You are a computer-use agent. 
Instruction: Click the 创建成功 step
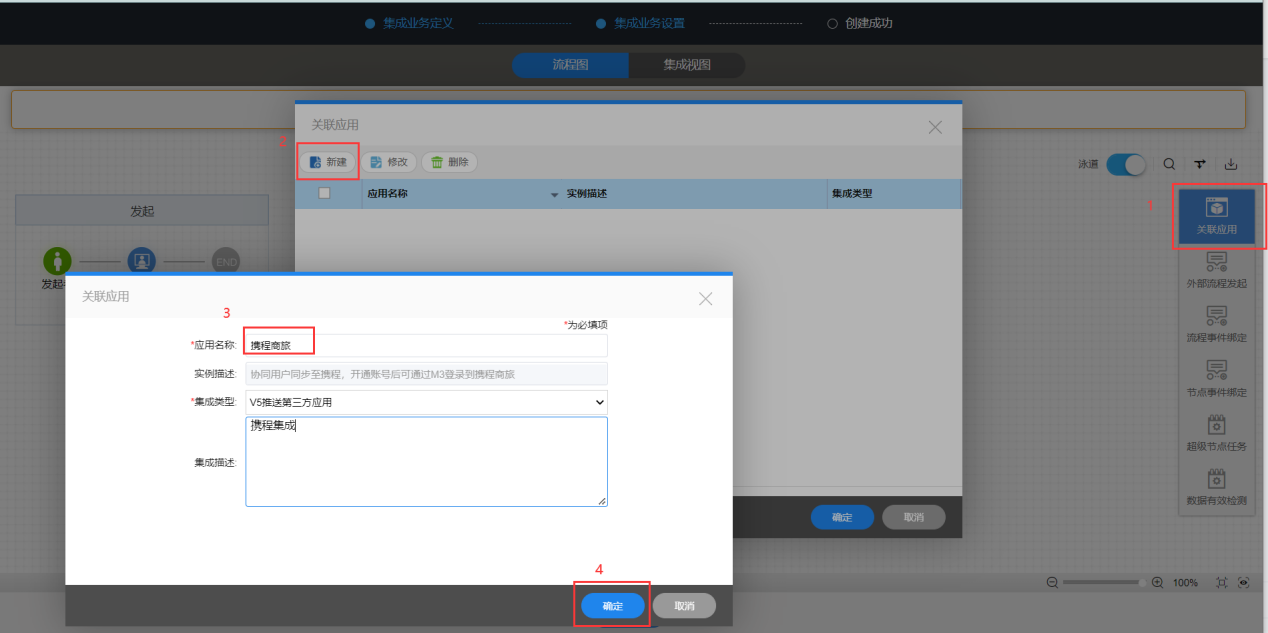click(860, 23)
